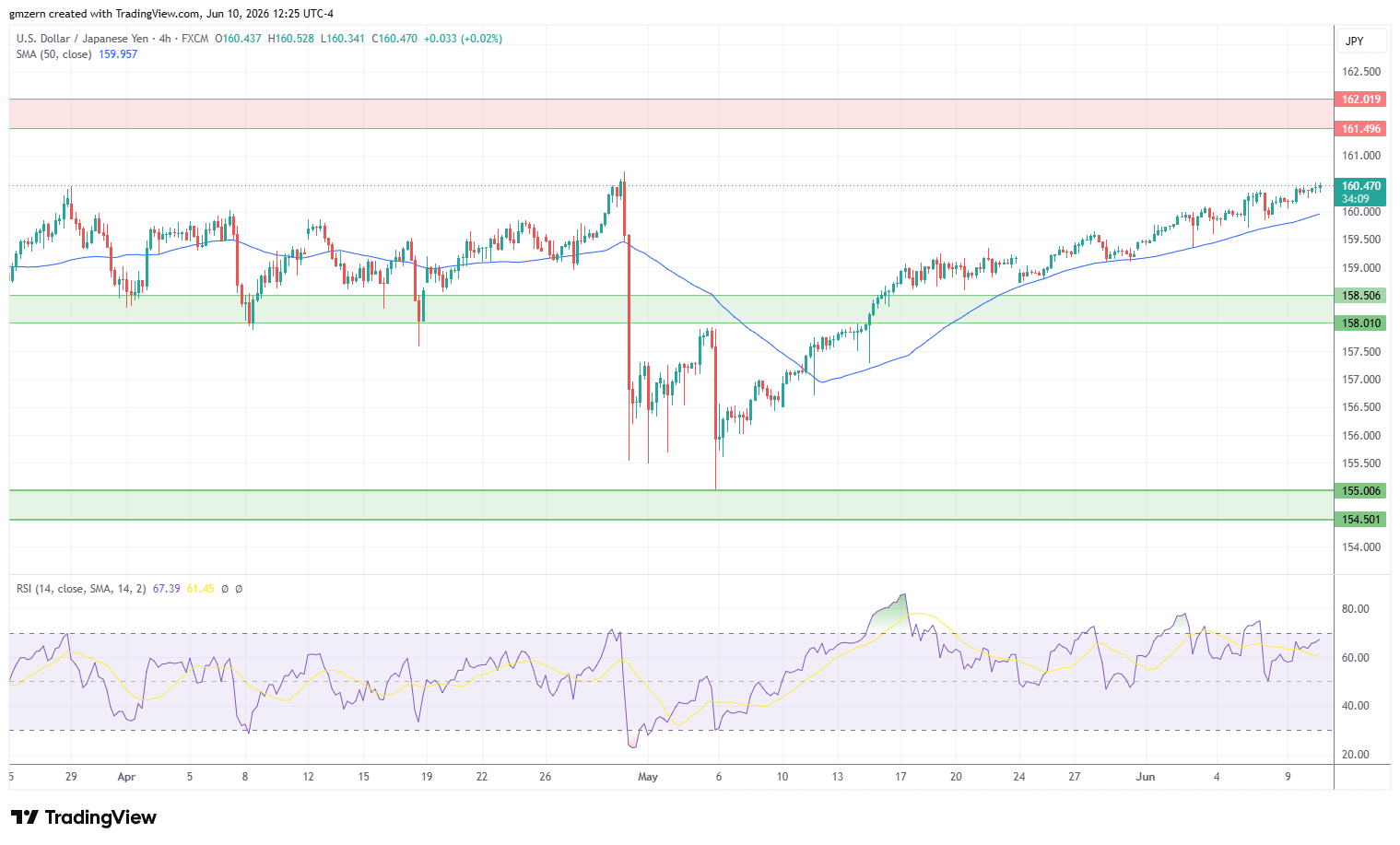Click the RSI reading 67.39

click(x=166, y=589)
